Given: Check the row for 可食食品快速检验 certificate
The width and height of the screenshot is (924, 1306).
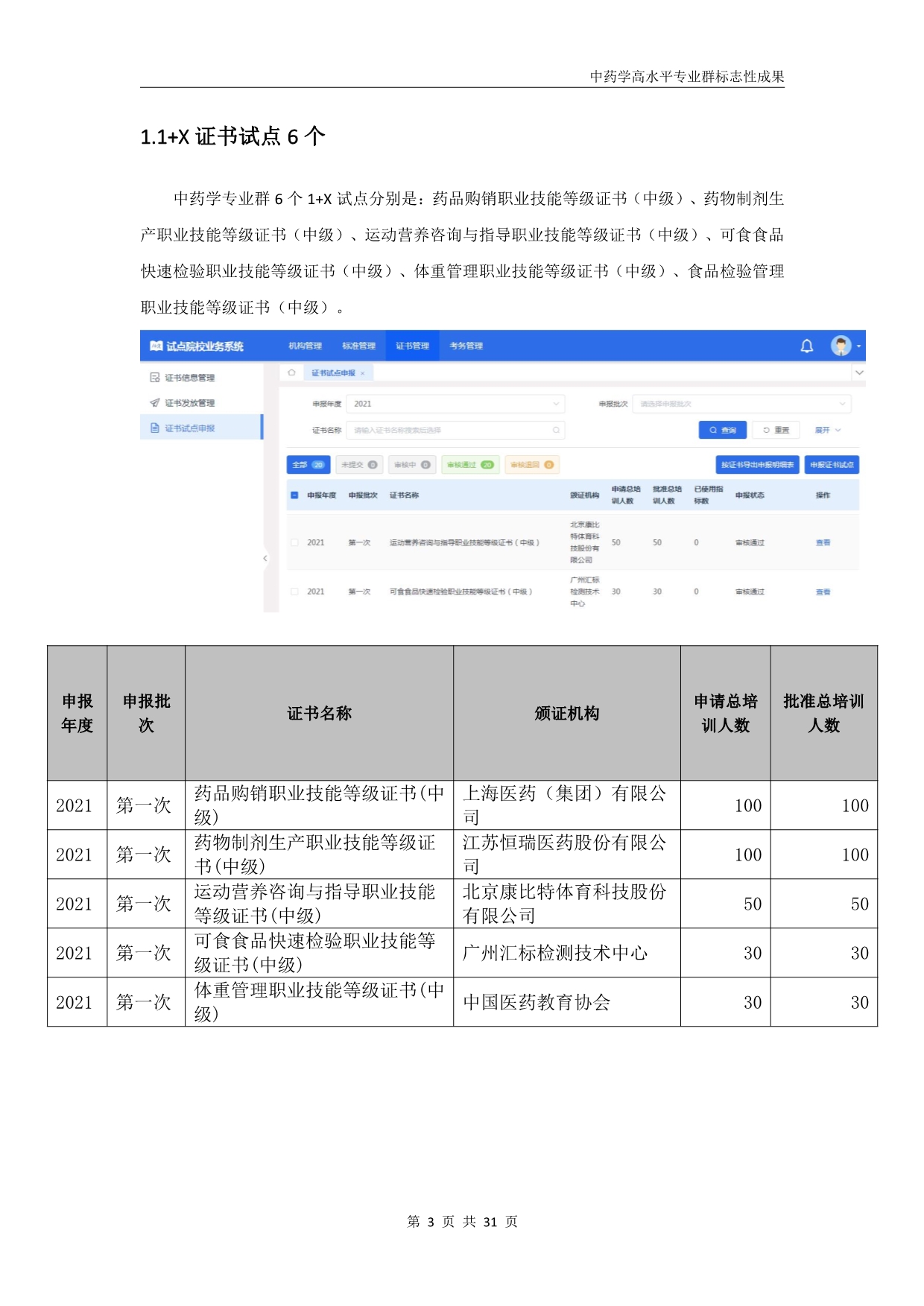Looking at the screenshot, I should point(294,592).
